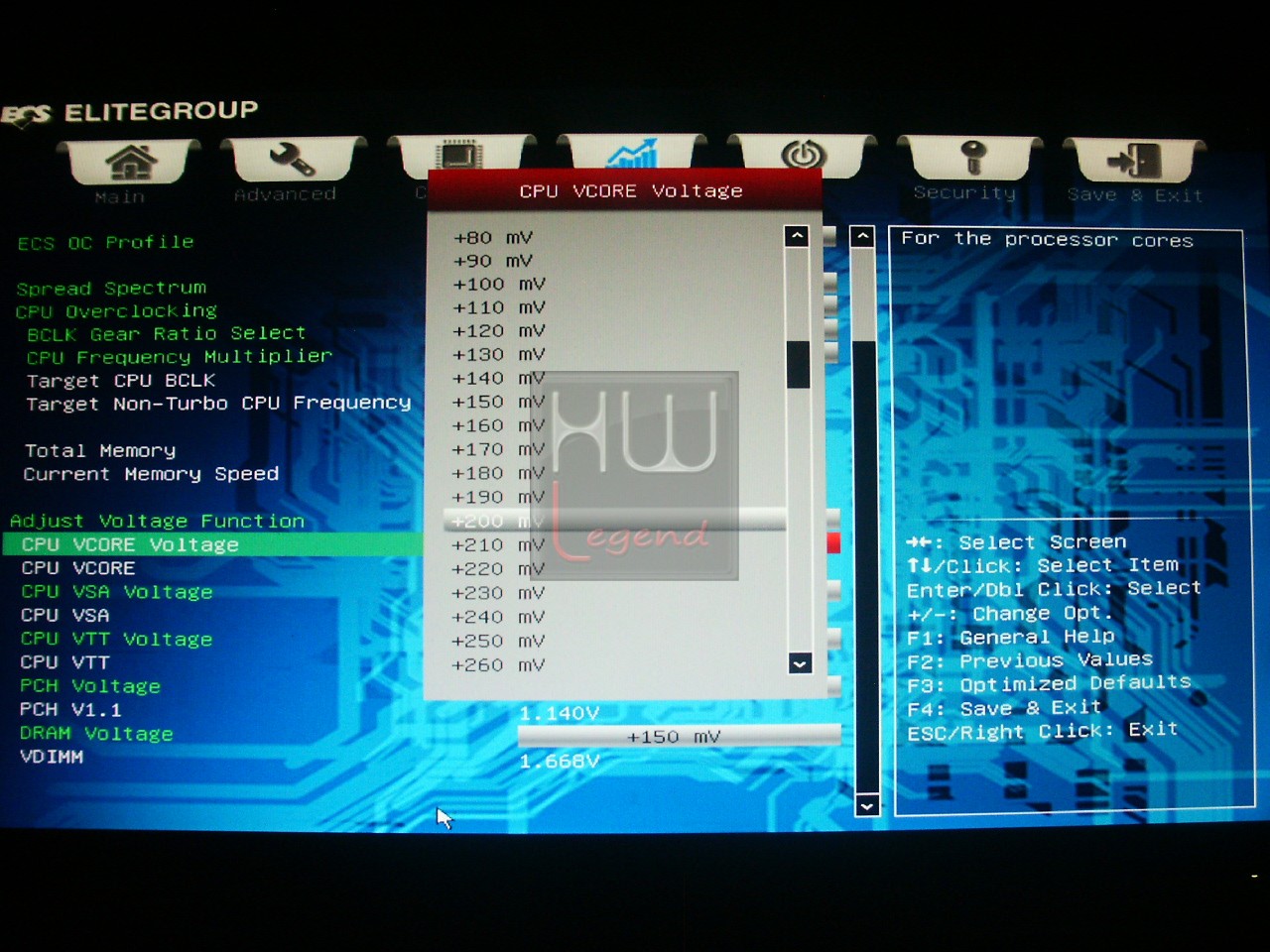This screenshot has height=952, width=1270.
Task: Click the Current Memory Speed row
Action: [x=151, y=474]
